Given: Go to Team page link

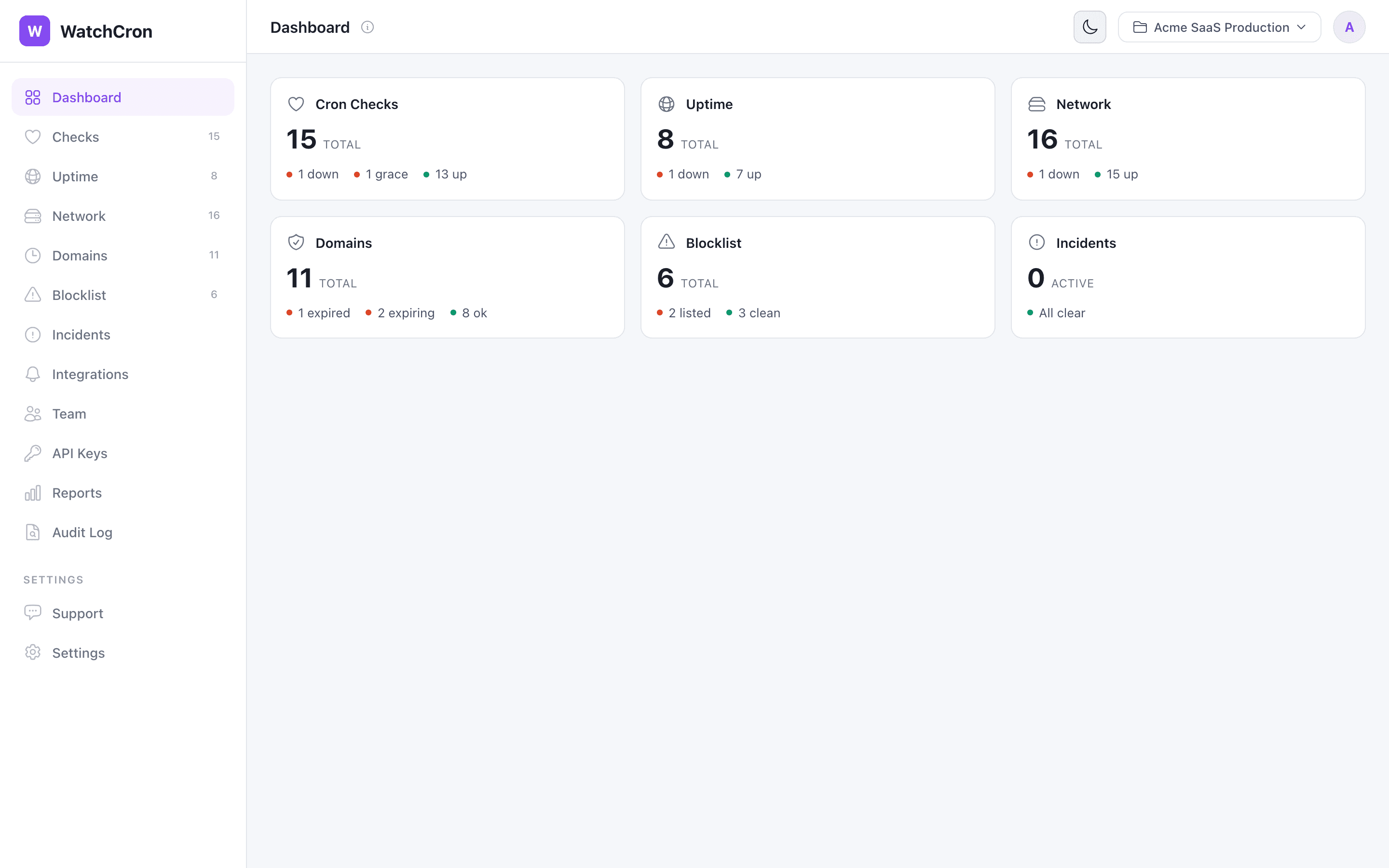Looking at the screenshot, I should 123,414.
